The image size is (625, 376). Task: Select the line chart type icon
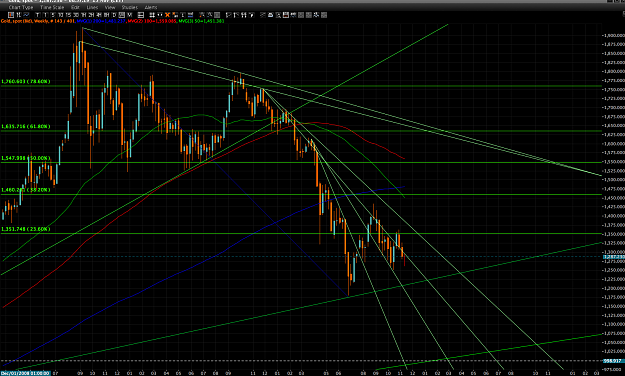26,15
